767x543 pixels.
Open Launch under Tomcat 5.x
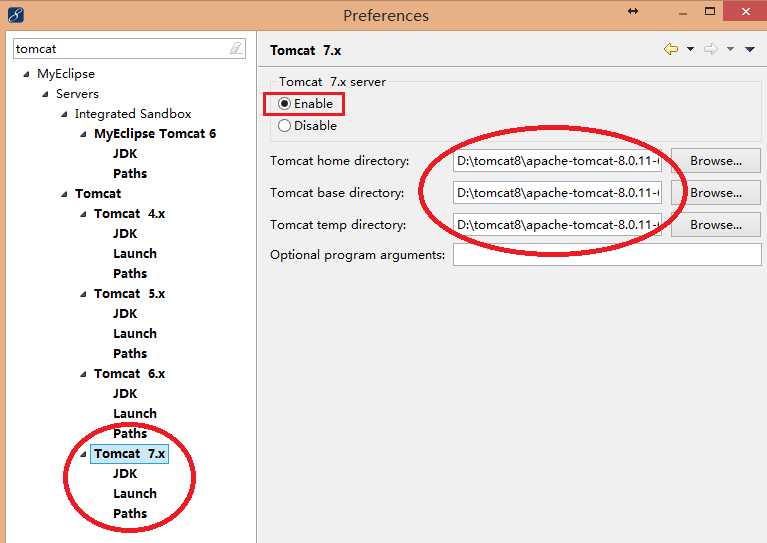click(x=135, y=334)
